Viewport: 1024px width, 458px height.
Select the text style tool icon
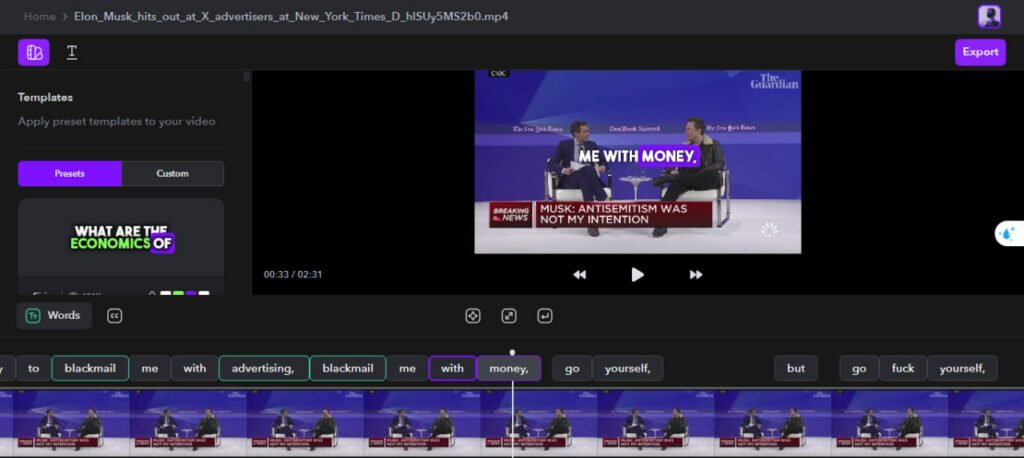[x=72, y=52]
